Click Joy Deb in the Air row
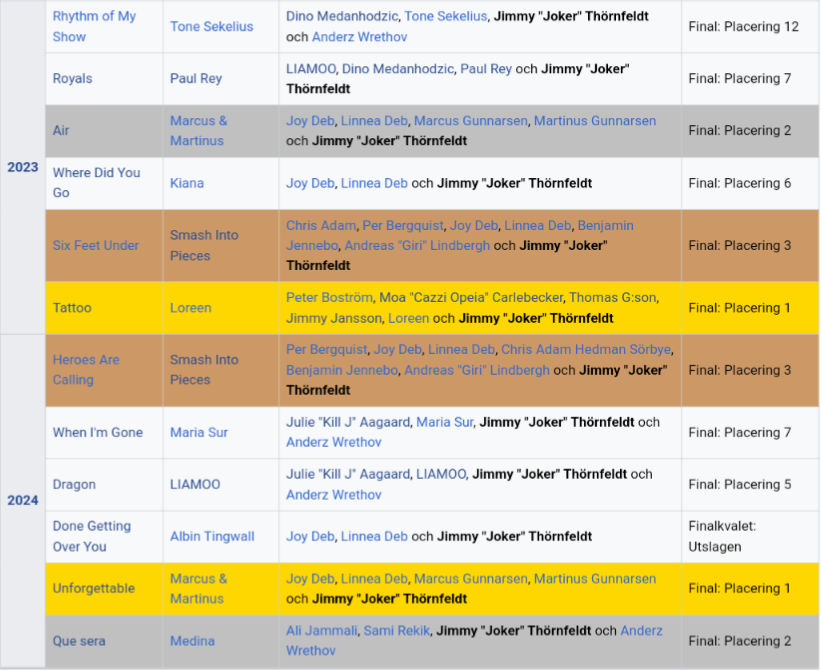This screenshot has height=670, width=822. (310, 121)
